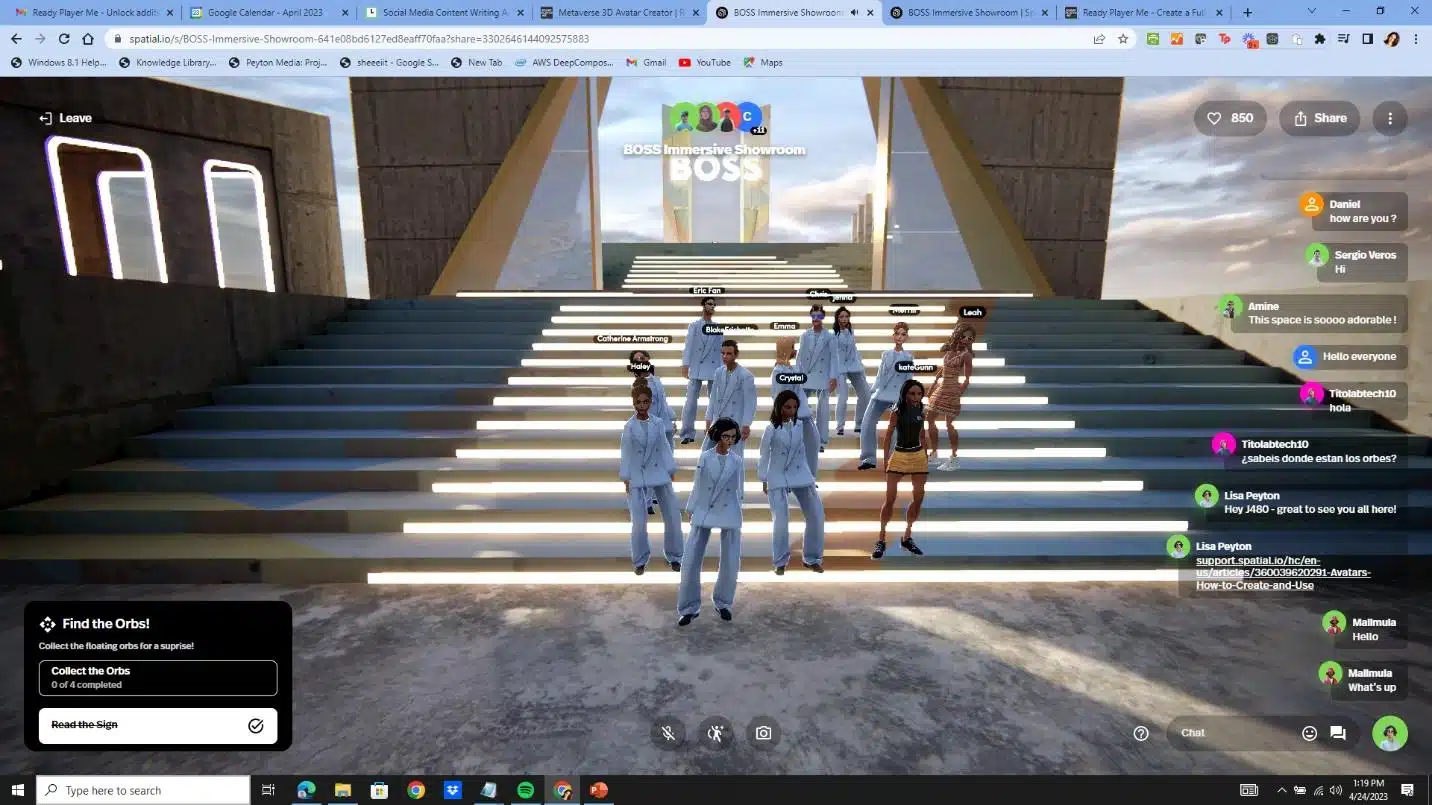This screenshot has width=1432, height=805.
Task: Open the Knowledge Library bookmark
Action: [x=167, y=62]
